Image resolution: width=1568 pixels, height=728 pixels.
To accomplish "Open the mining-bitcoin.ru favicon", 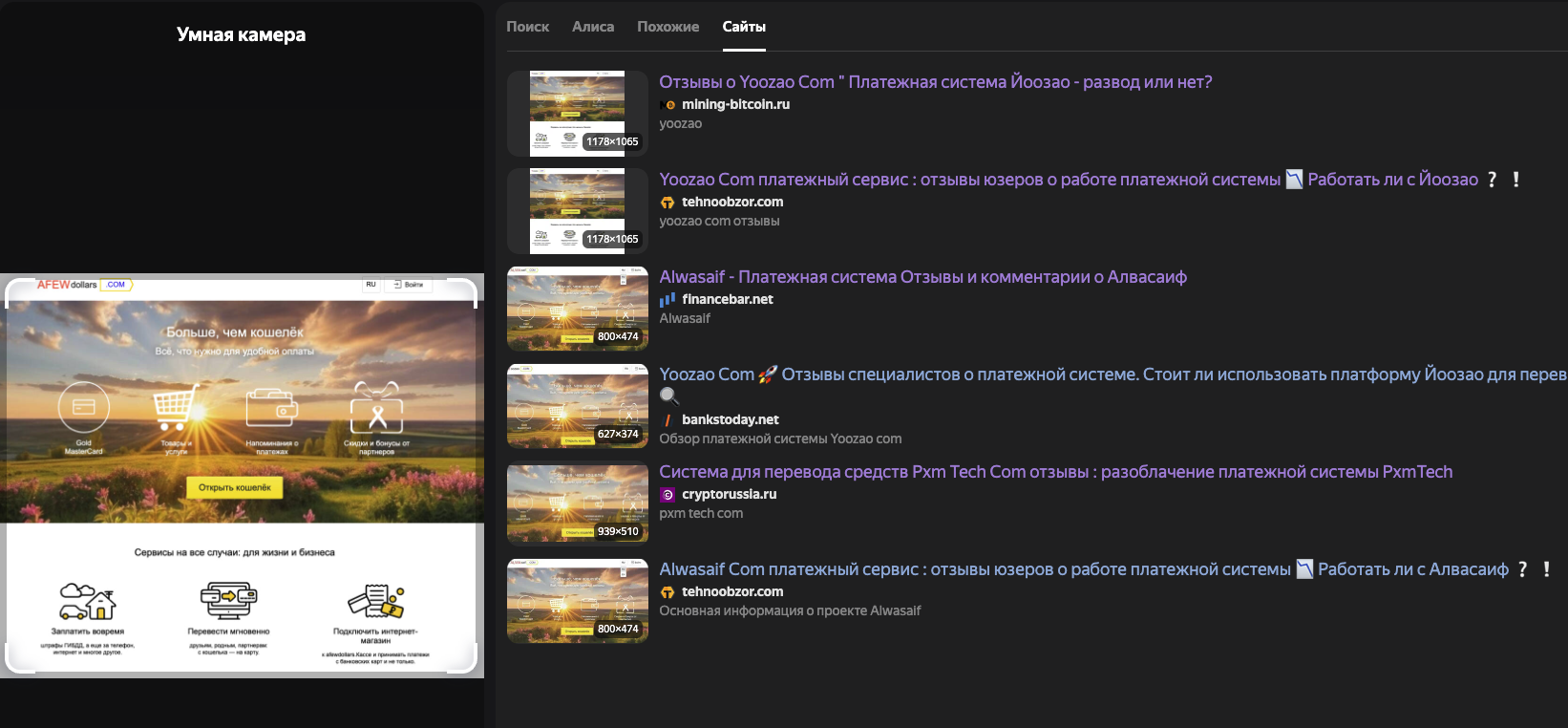I will click(x=667, y=105).
